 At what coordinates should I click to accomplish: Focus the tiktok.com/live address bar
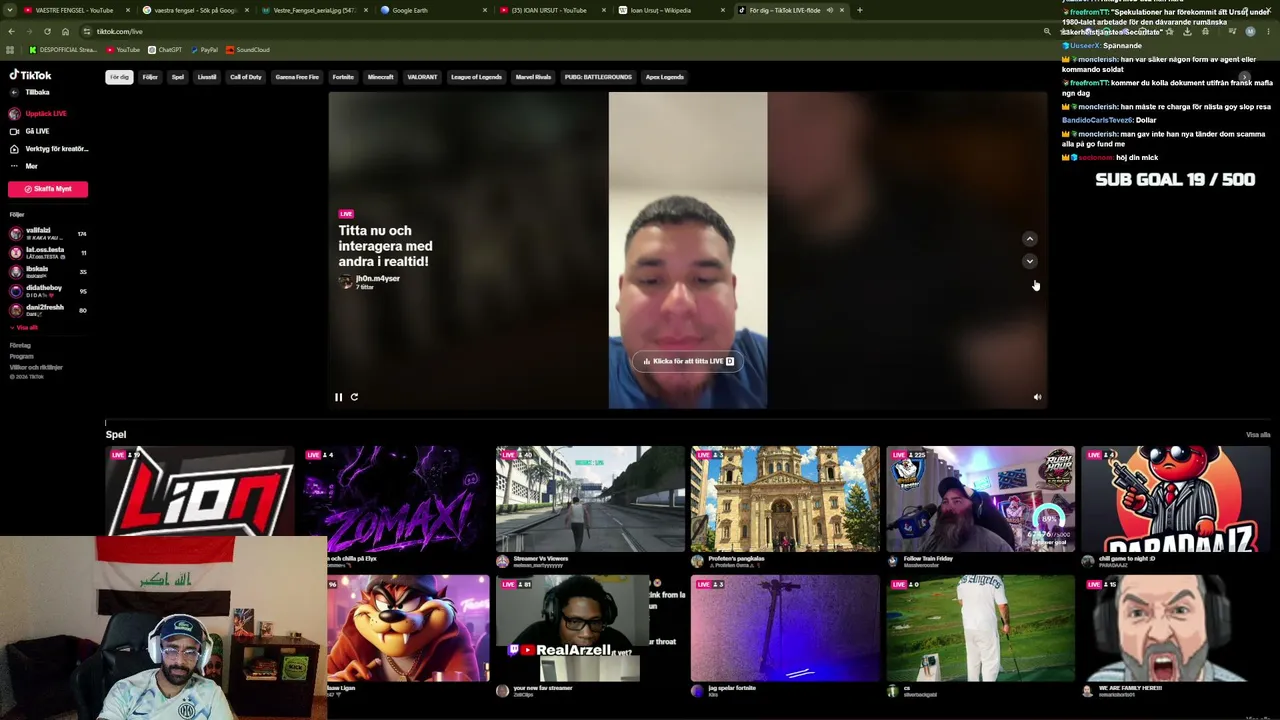pyautogui.click(x=560, y=31)
